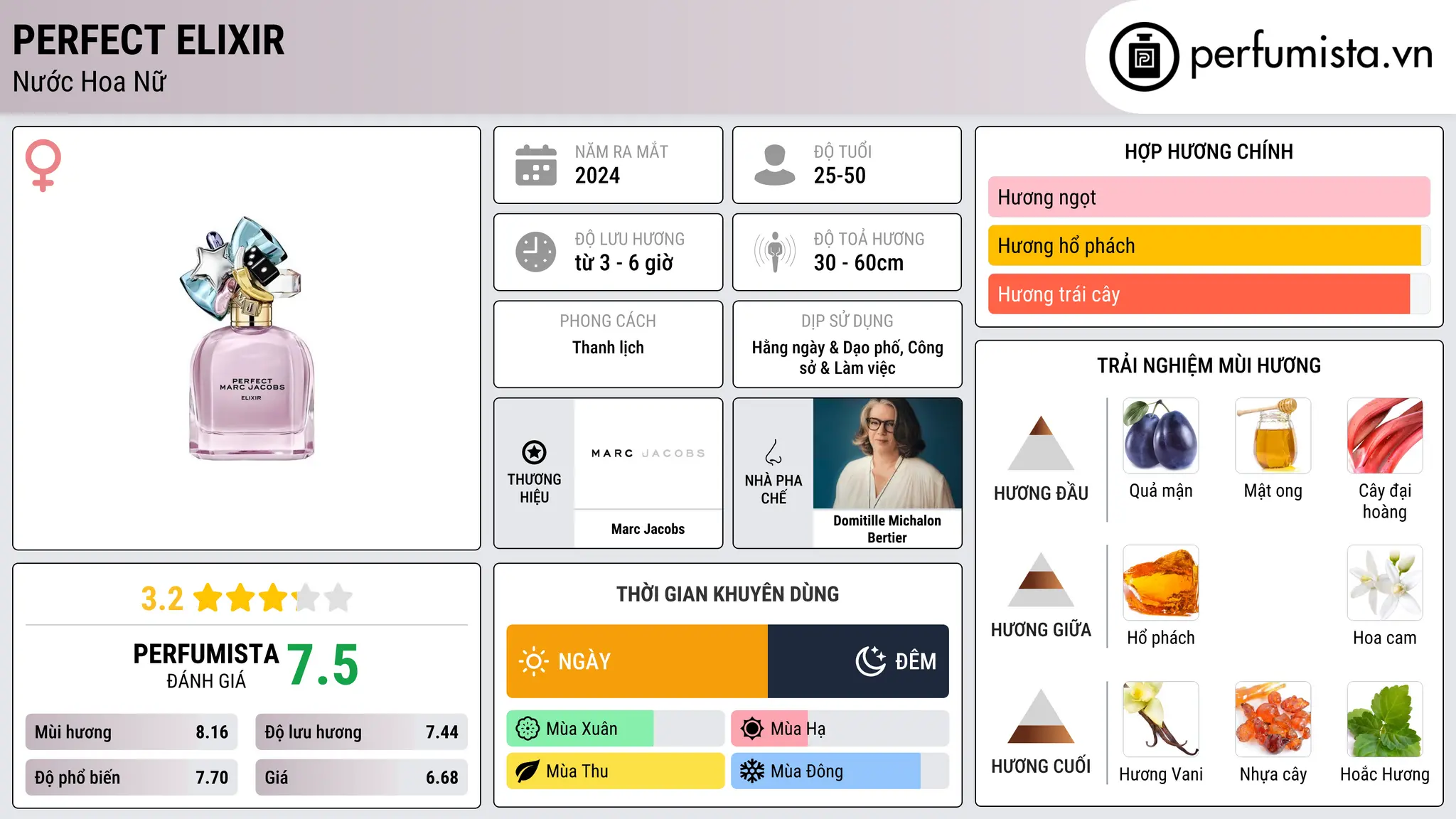Click the person icon beside Độ tuổi
1456x819 pixels.
(775, 165)
